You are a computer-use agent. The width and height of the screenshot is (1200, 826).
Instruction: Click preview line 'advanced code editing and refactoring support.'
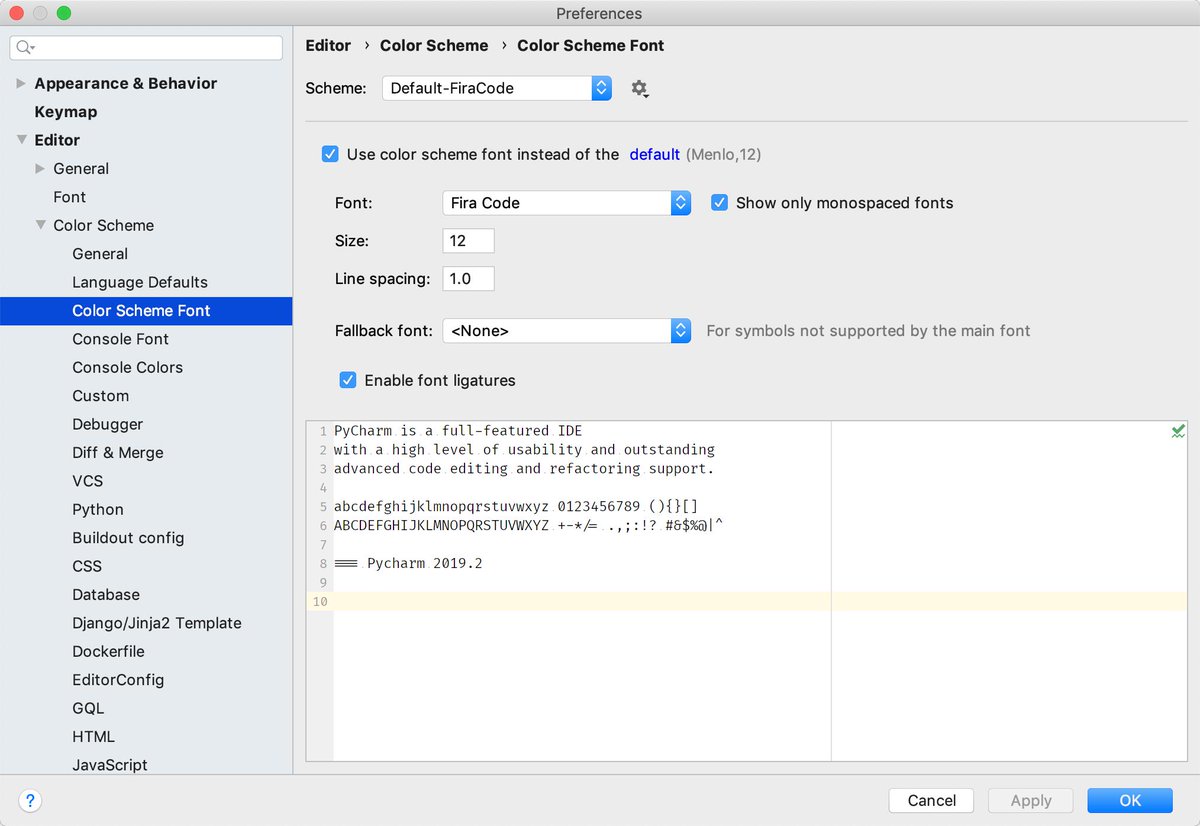(x=524, y=468)
